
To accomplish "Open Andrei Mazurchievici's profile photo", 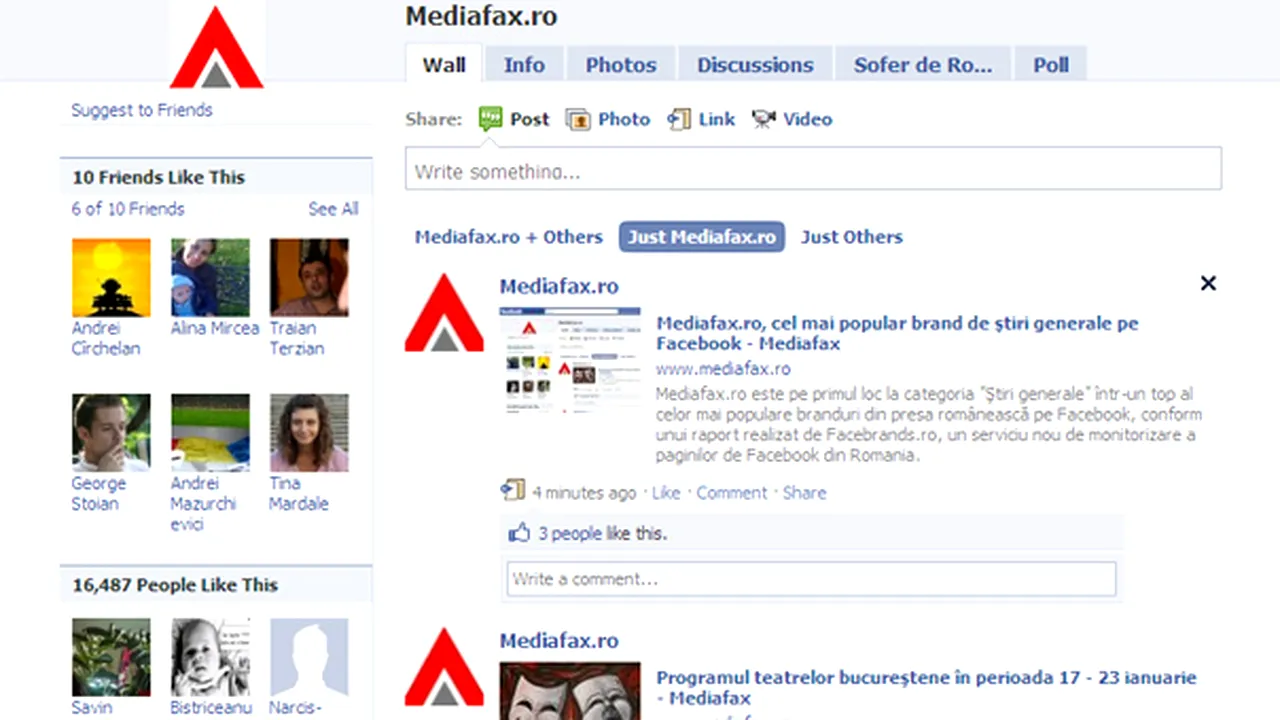I will coord(210,432).
